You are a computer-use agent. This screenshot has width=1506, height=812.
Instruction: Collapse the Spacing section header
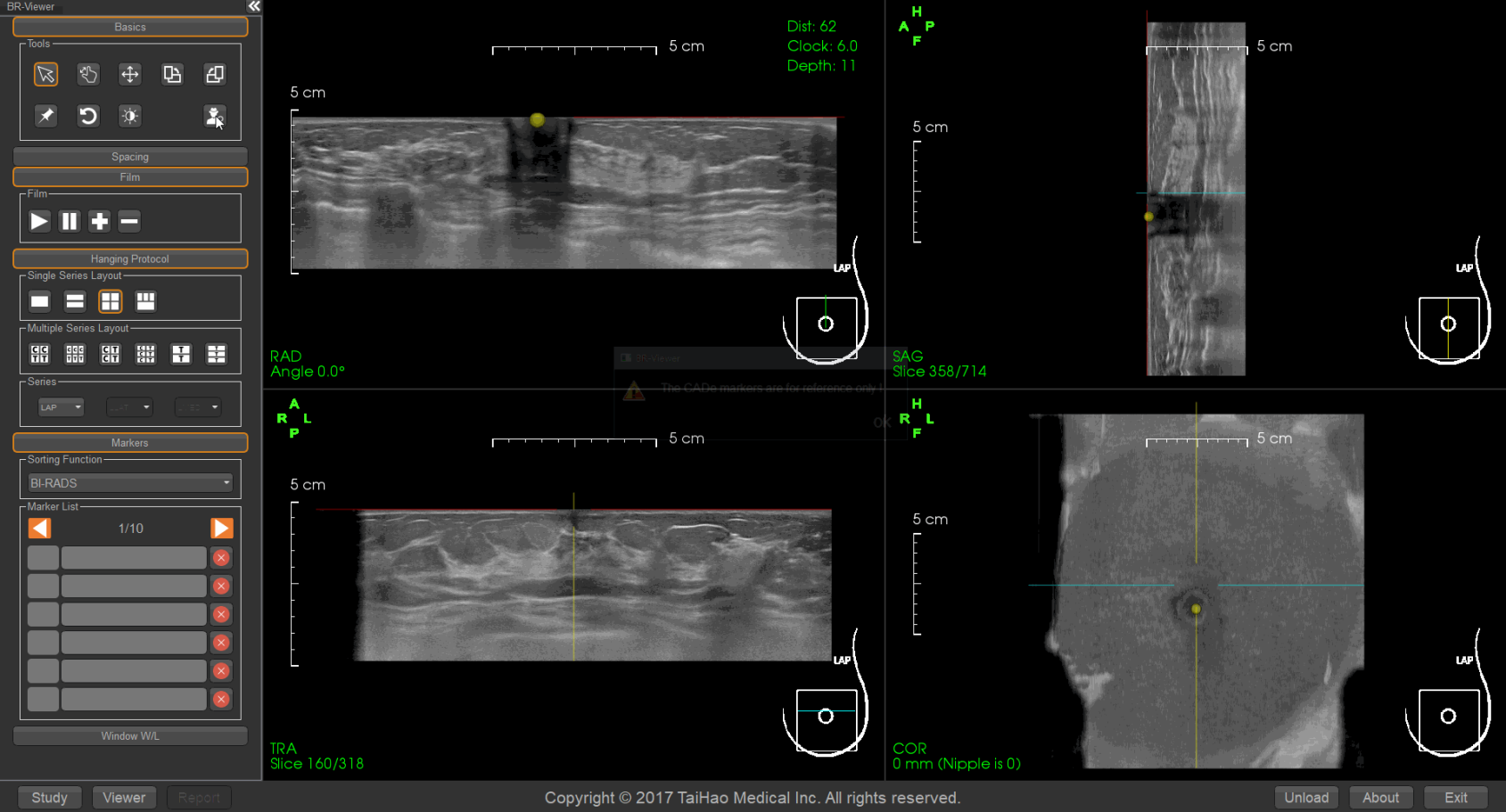pos(130,157)
